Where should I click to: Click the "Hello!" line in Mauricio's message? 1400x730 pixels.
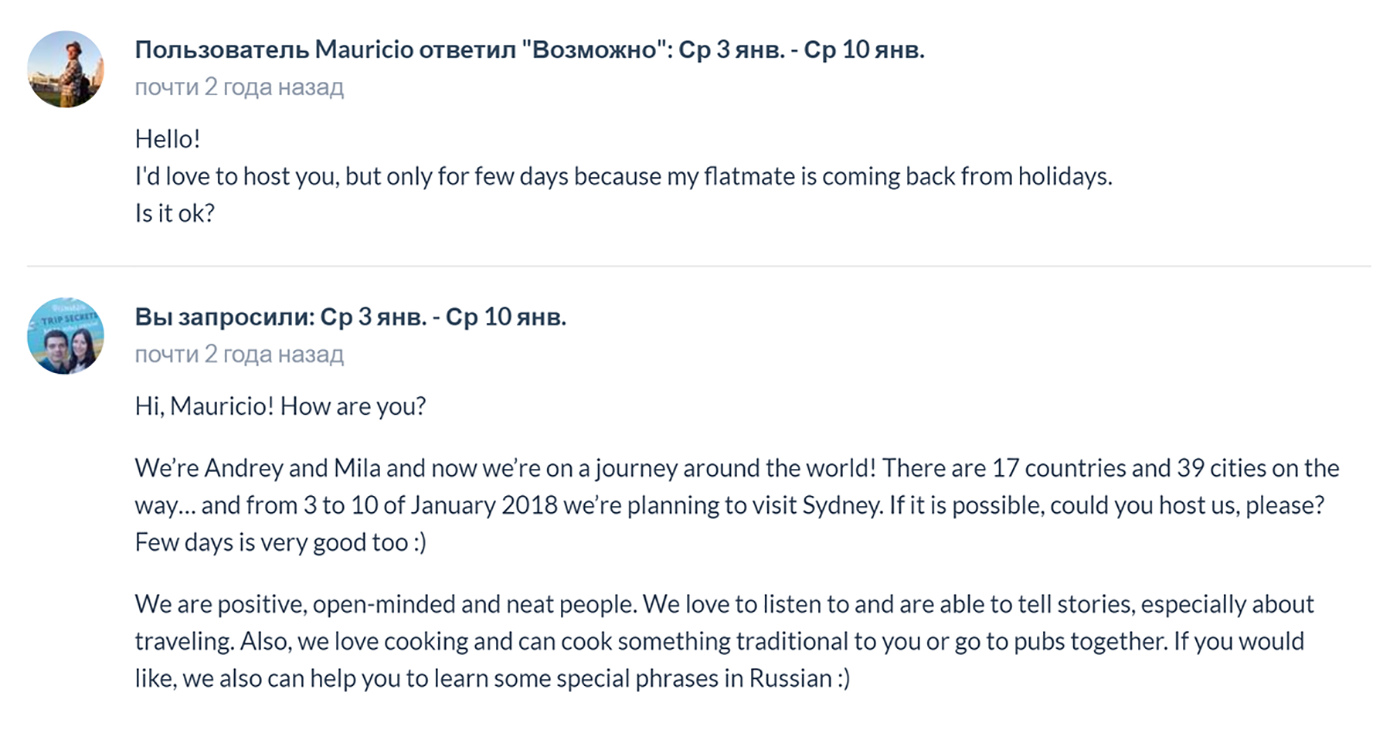[x=168, y=139]
